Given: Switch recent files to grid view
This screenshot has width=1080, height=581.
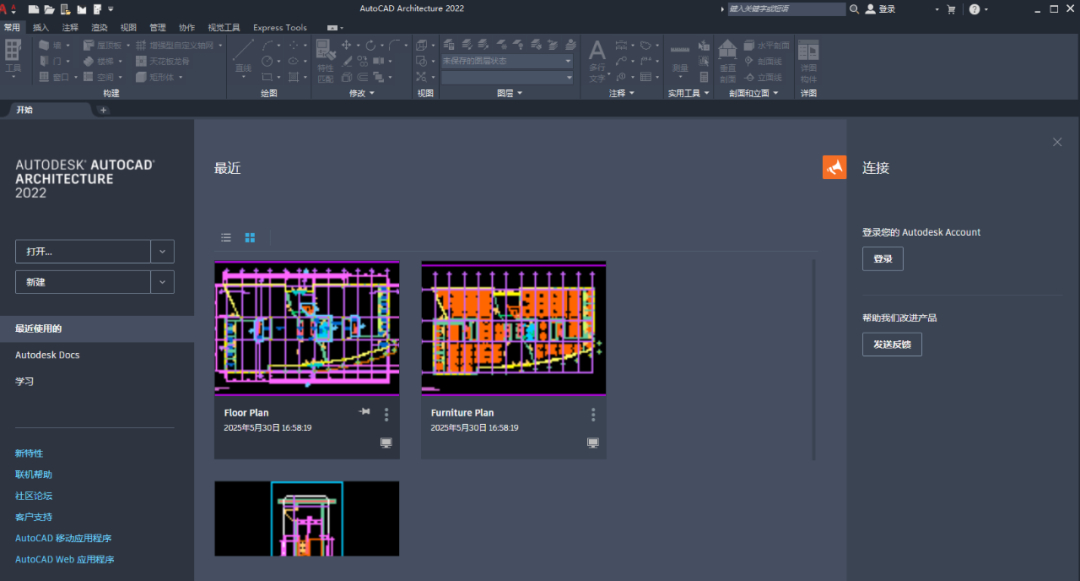Looking at the screenshot, I should tap(250, 237).
